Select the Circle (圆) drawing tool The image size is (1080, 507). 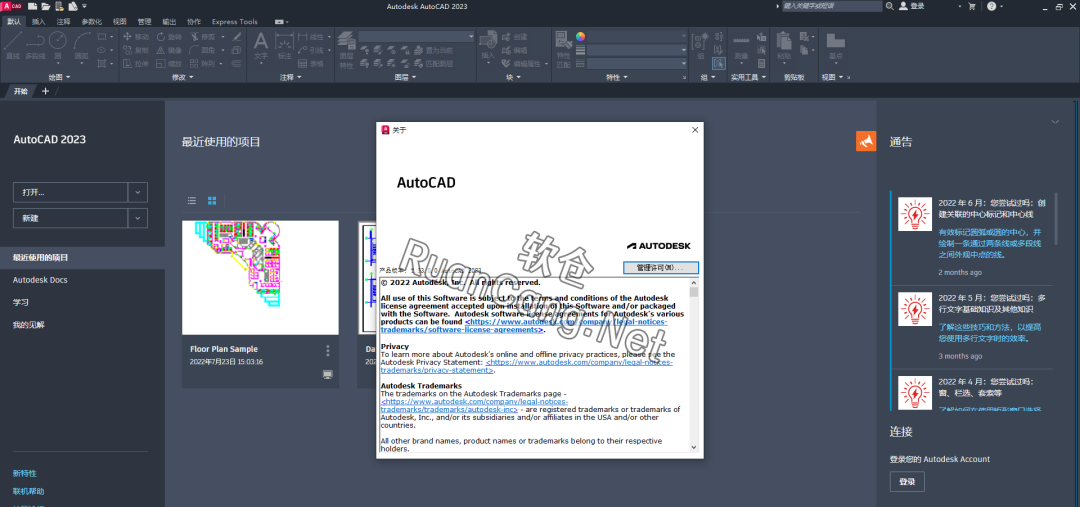tap(58, 43)
